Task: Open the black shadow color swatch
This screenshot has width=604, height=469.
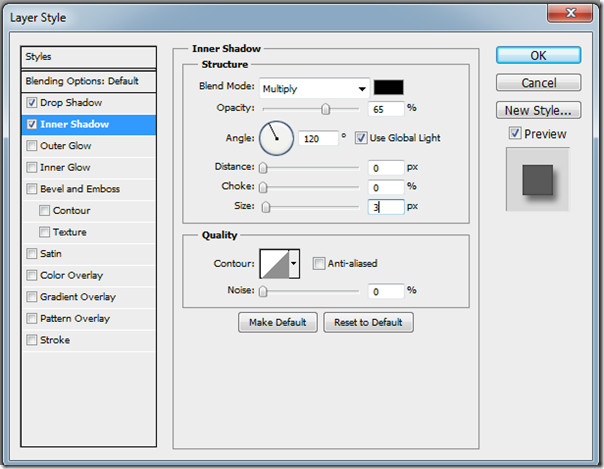Action: 389,87
